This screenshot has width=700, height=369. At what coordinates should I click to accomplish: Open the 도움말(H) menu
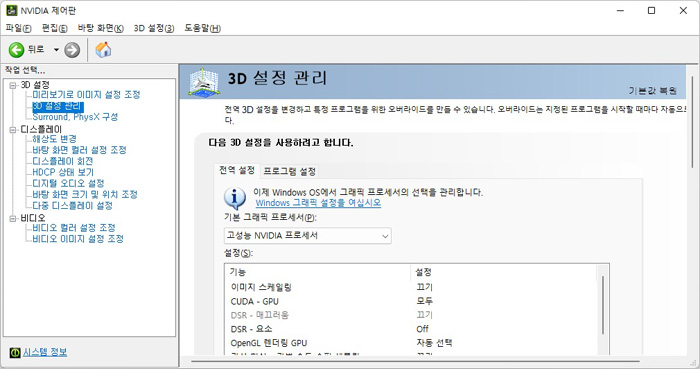click(202, 28)
